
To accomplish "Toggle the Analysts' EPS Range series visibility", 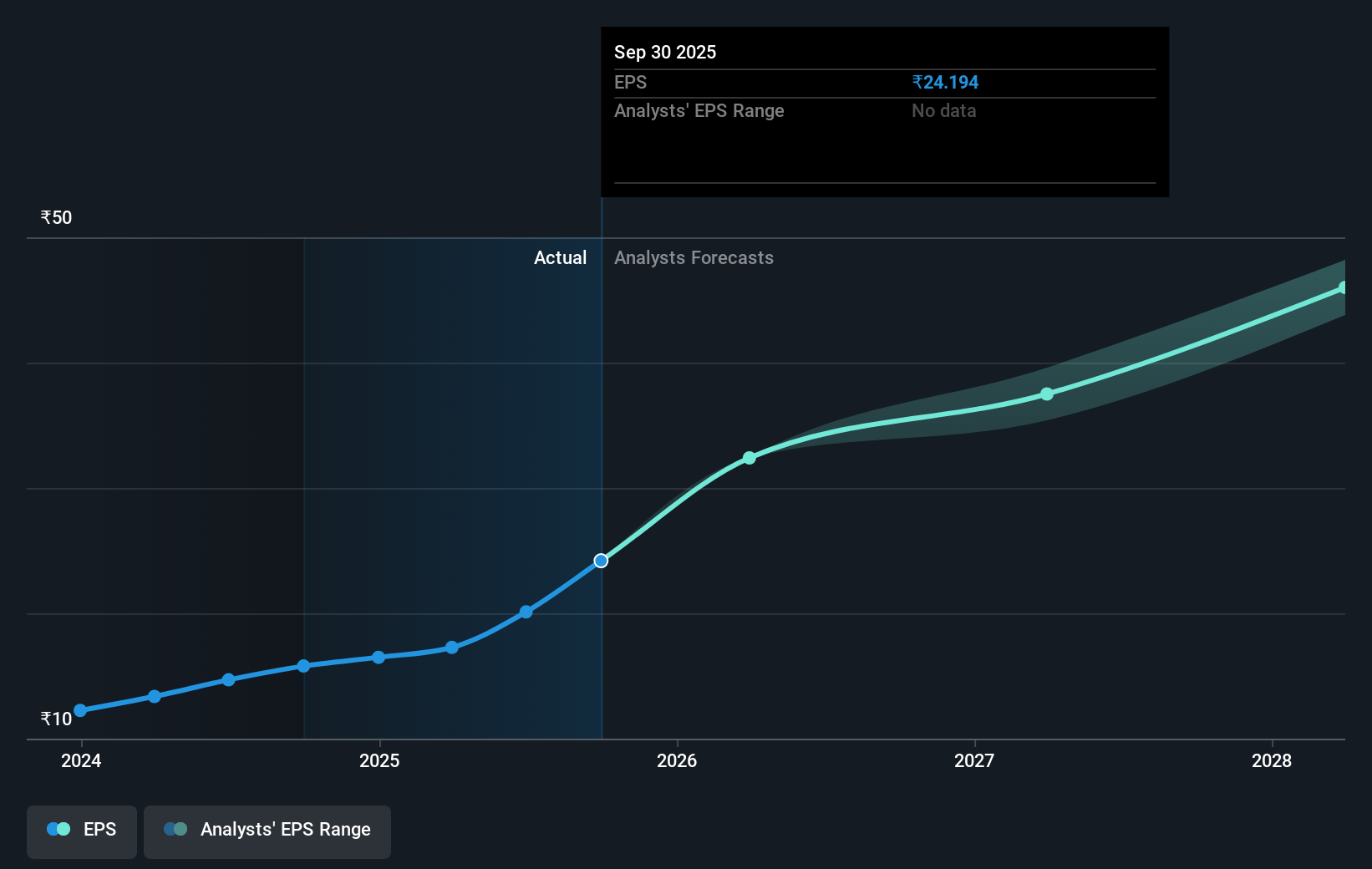I will [x=267, y=831].
